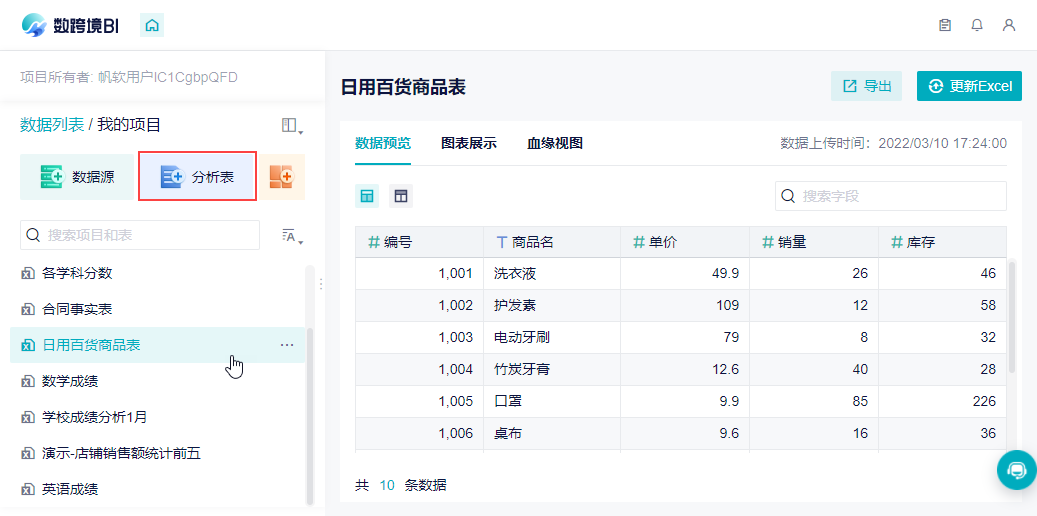The width and height of the screenshot is (1037, 516).
Task: Click the Excel icon beside 数学成绩
Action: pos(27,381)
